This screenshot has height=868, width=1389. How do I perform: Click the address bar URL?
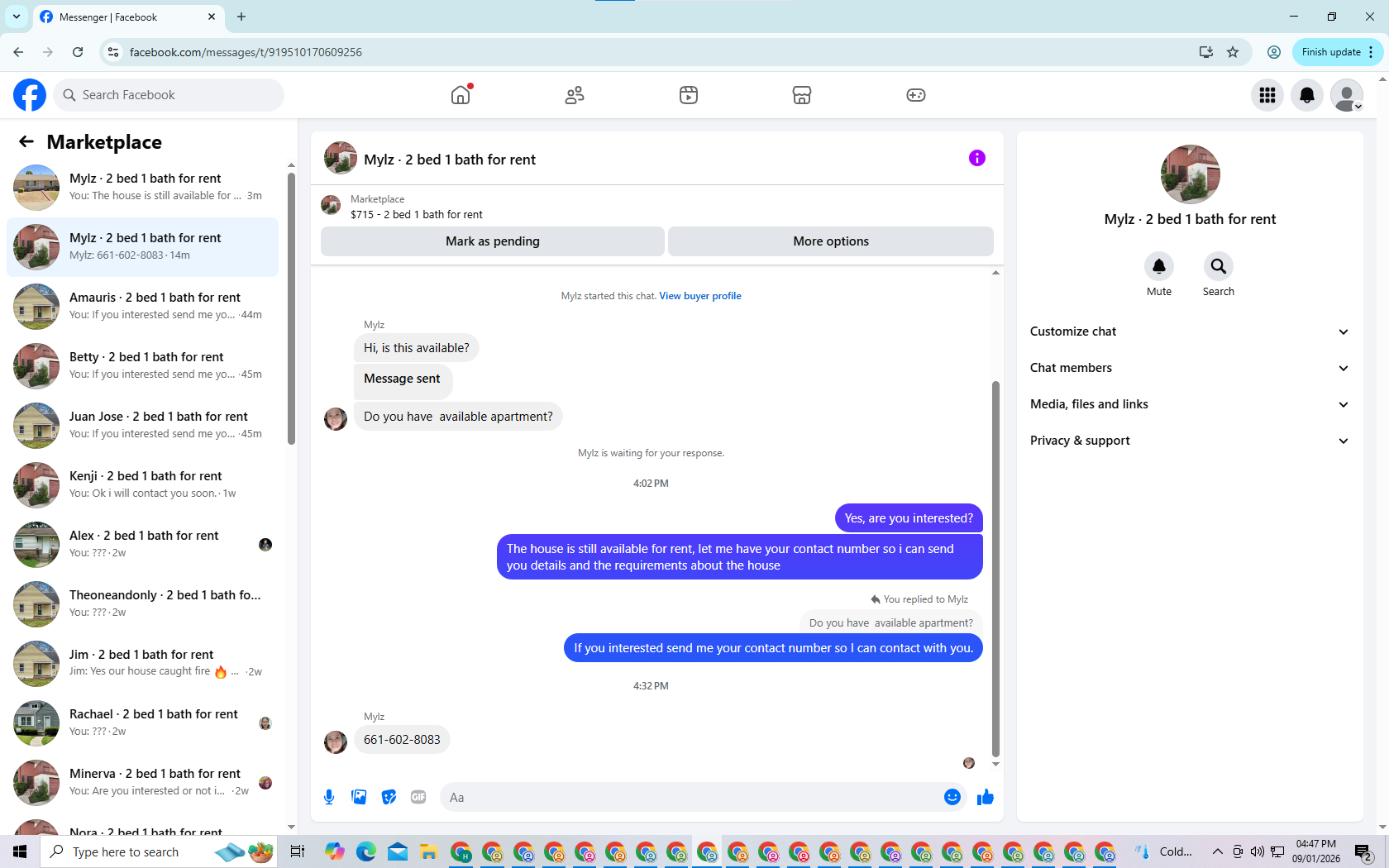(x=246, y=52)
